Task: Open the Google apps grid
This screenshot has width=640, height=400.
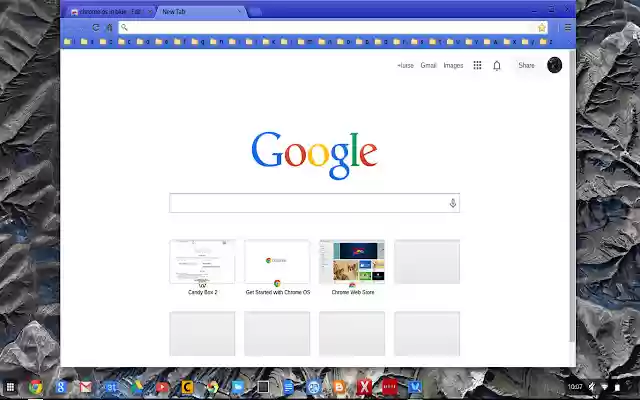Action: pos(477,65)
